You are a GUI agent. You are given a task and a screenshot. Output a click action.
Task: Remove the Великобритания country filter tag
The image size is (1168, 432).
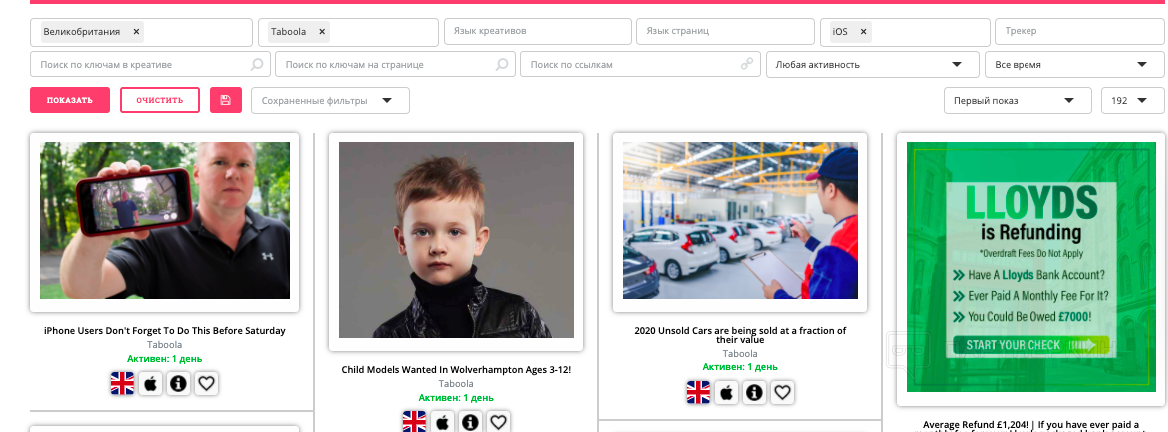coord(136,32)
